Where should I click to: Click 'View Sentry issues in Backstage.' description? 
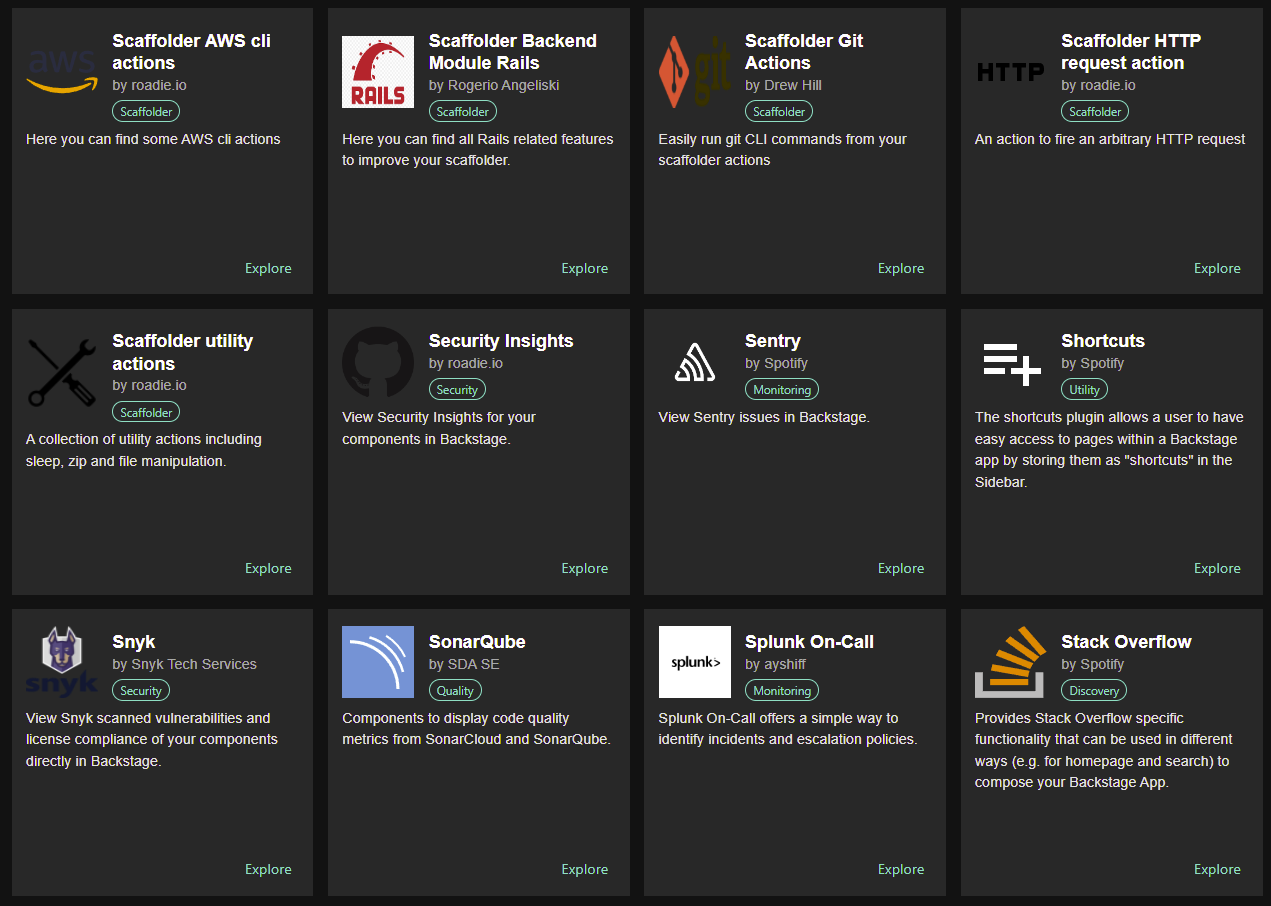click(764, 417)
